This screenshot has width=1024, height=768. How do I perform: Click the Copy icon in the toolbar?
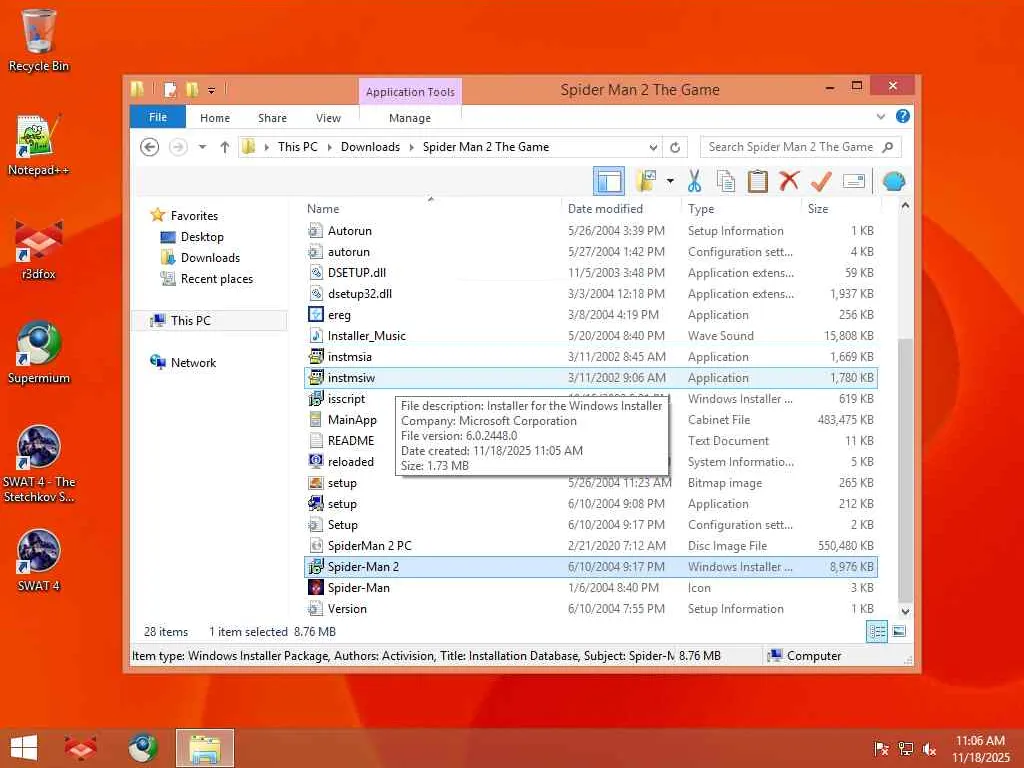(x=726, y=181)
